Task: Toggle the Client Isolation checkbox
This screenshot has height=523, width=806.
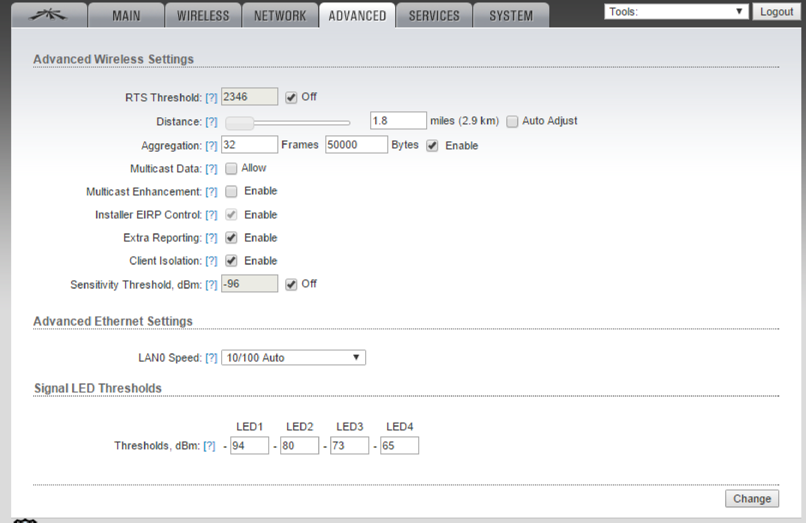Action: coord(231,261)
